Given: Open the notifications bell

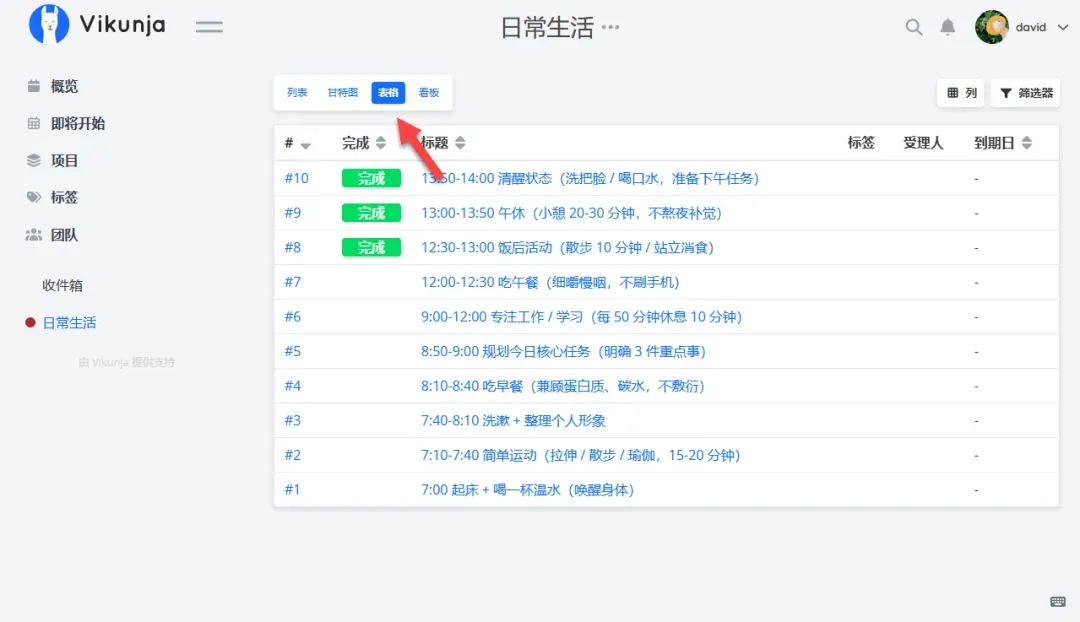Looking at the screenshot, I should click(948, 27).
